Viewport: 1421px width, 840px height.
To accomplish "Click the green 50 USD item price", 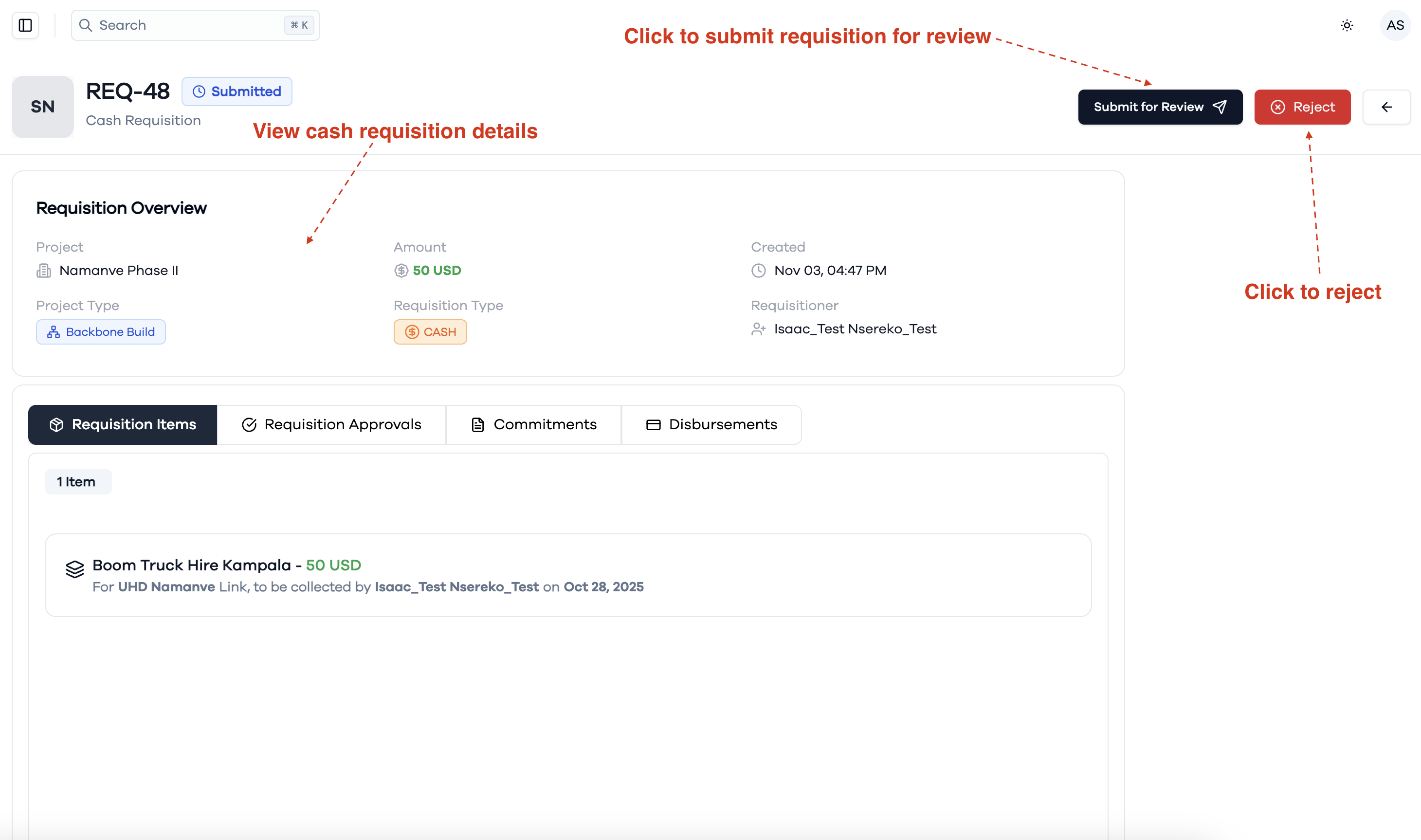I will pos(333,566).
